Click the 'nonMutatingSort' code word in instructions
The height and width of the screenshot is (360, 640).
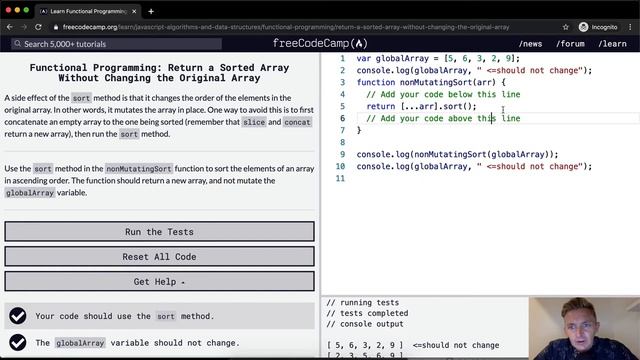coord(139,169)
